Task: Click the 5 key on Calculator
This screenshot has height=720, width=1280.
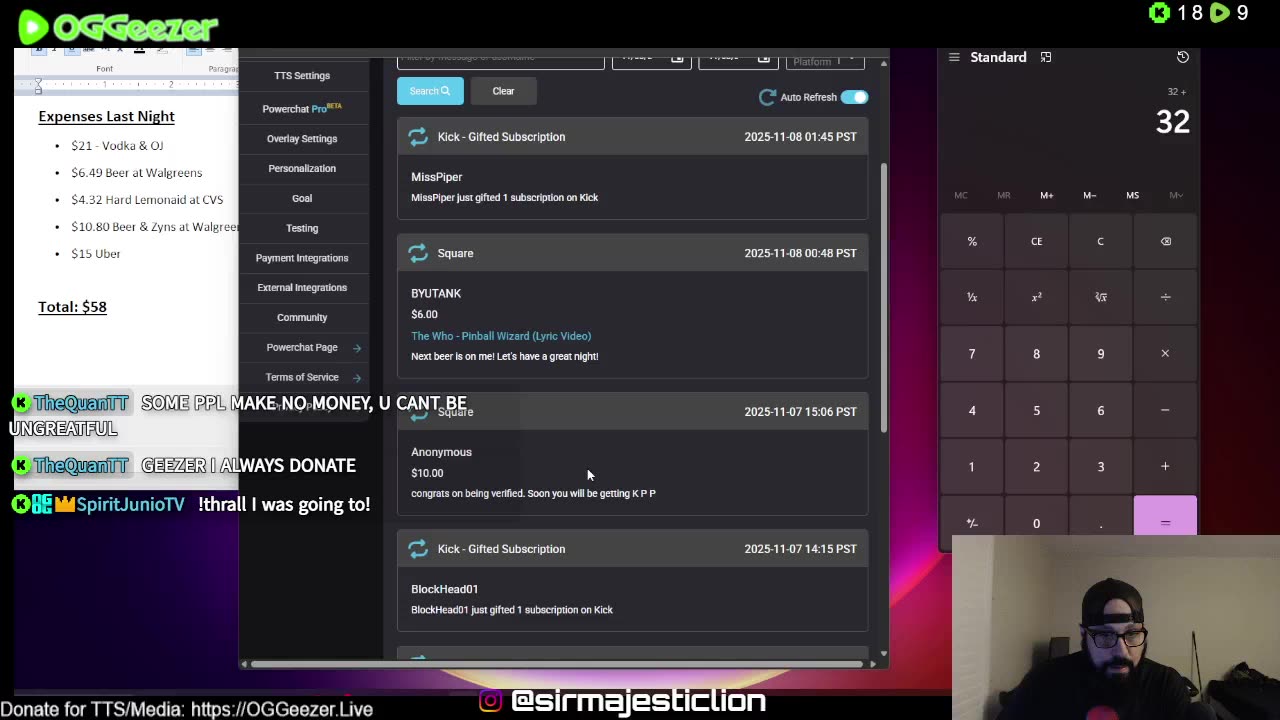Action: [1036, 410]
